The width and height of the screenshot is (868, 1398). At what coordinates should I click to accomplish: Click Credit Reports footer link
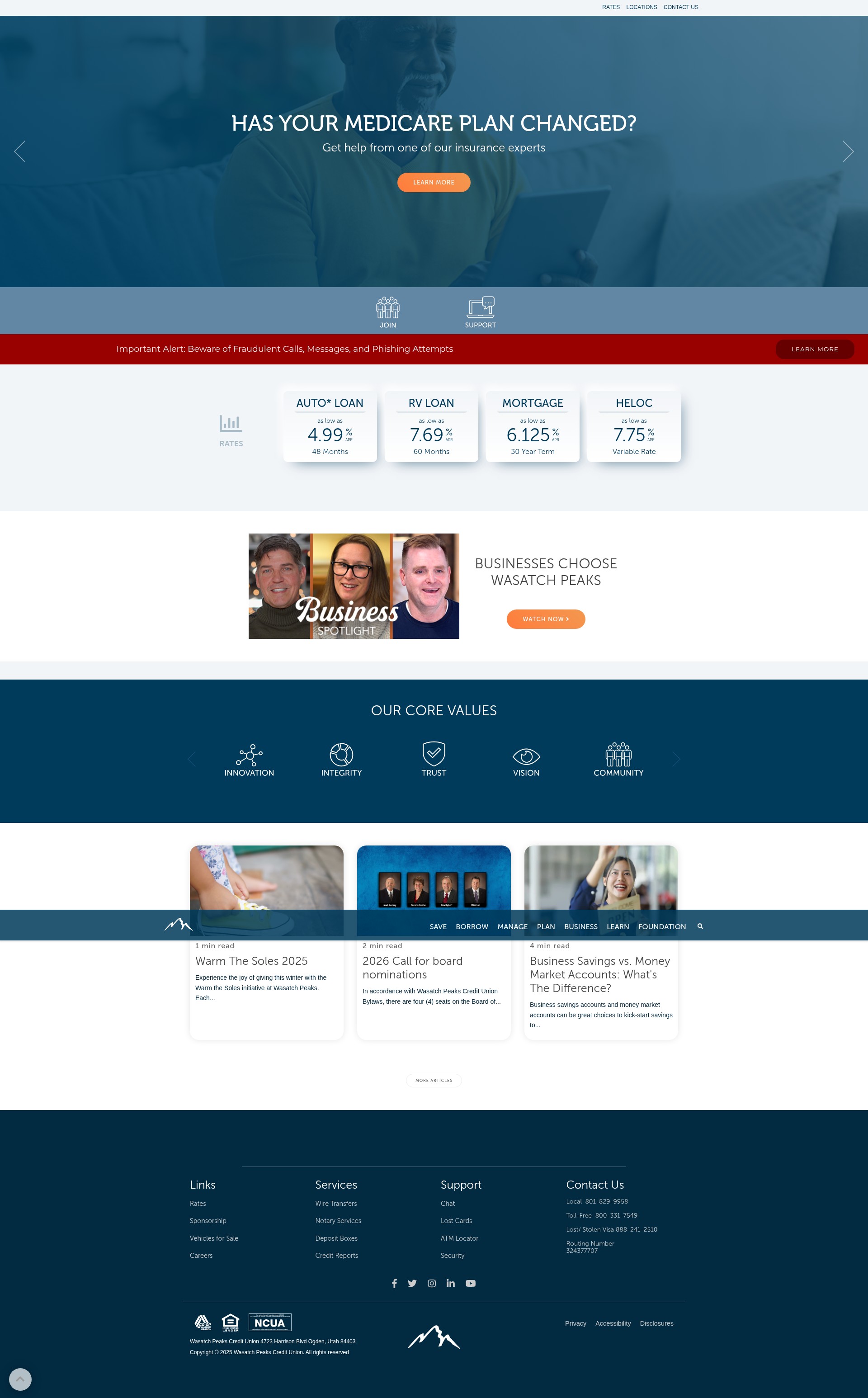(x=336, y=1256)
